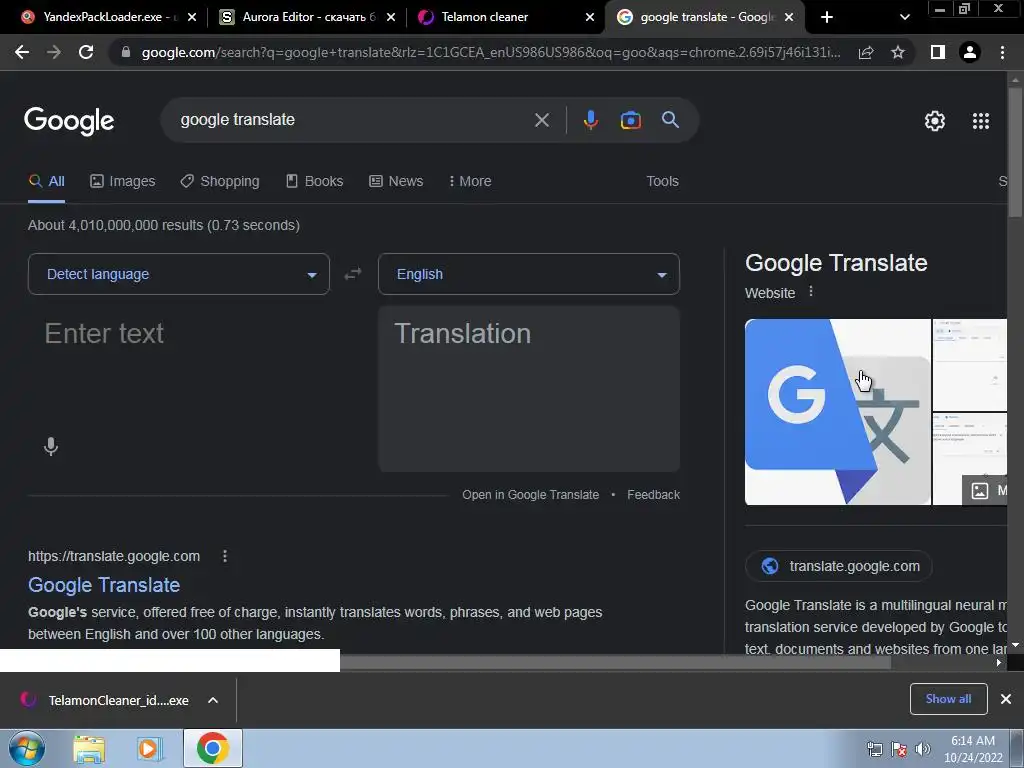Click the address bar URL

(x=491, y=52)
